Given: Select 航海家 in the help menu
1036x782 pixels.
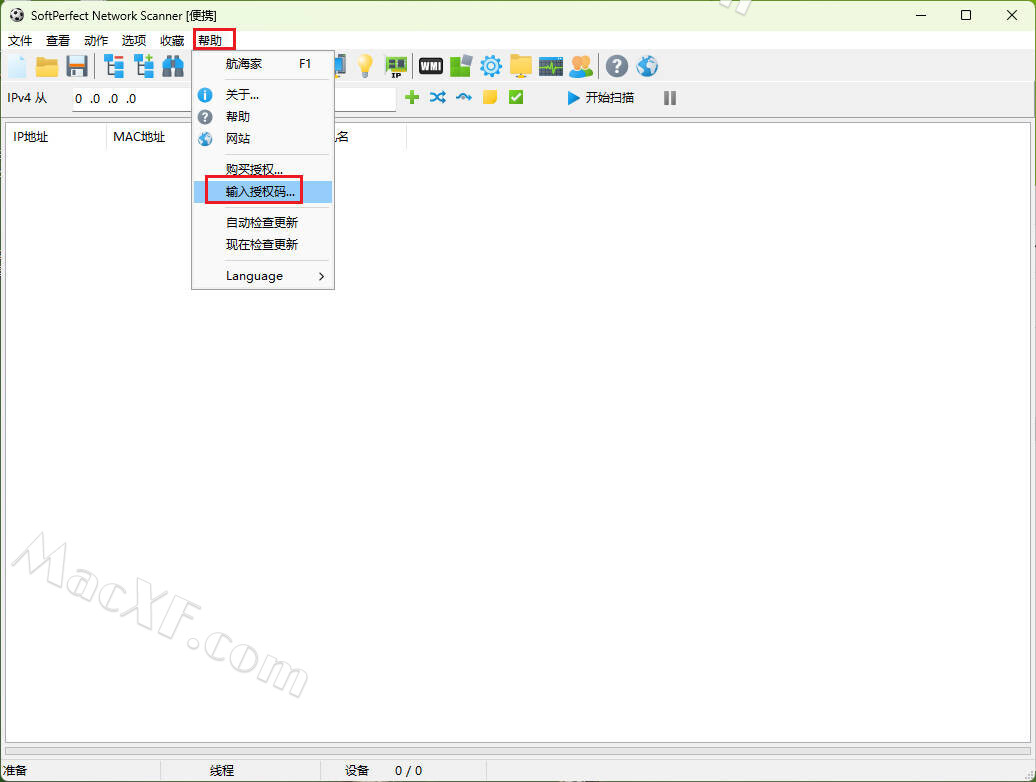Looking at the screenshot, I should click(x=263, y=64).
